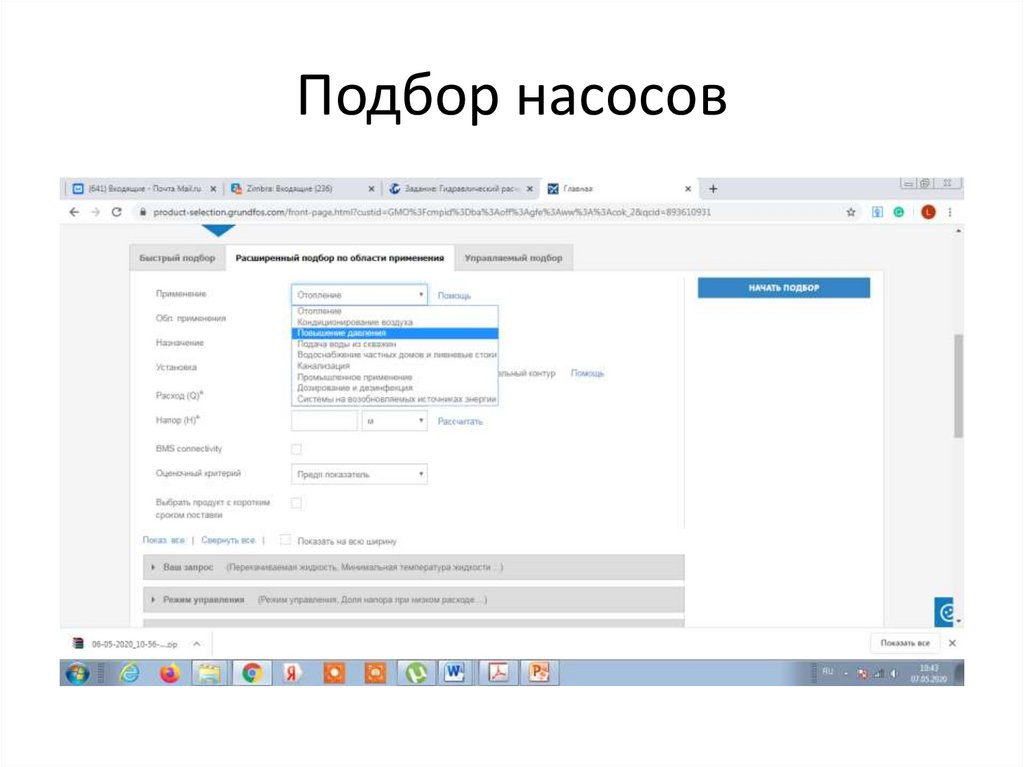Open uTorrent from the taskbar
Viewport: 1024px width, 767px height.
click(x=416, y=673)
